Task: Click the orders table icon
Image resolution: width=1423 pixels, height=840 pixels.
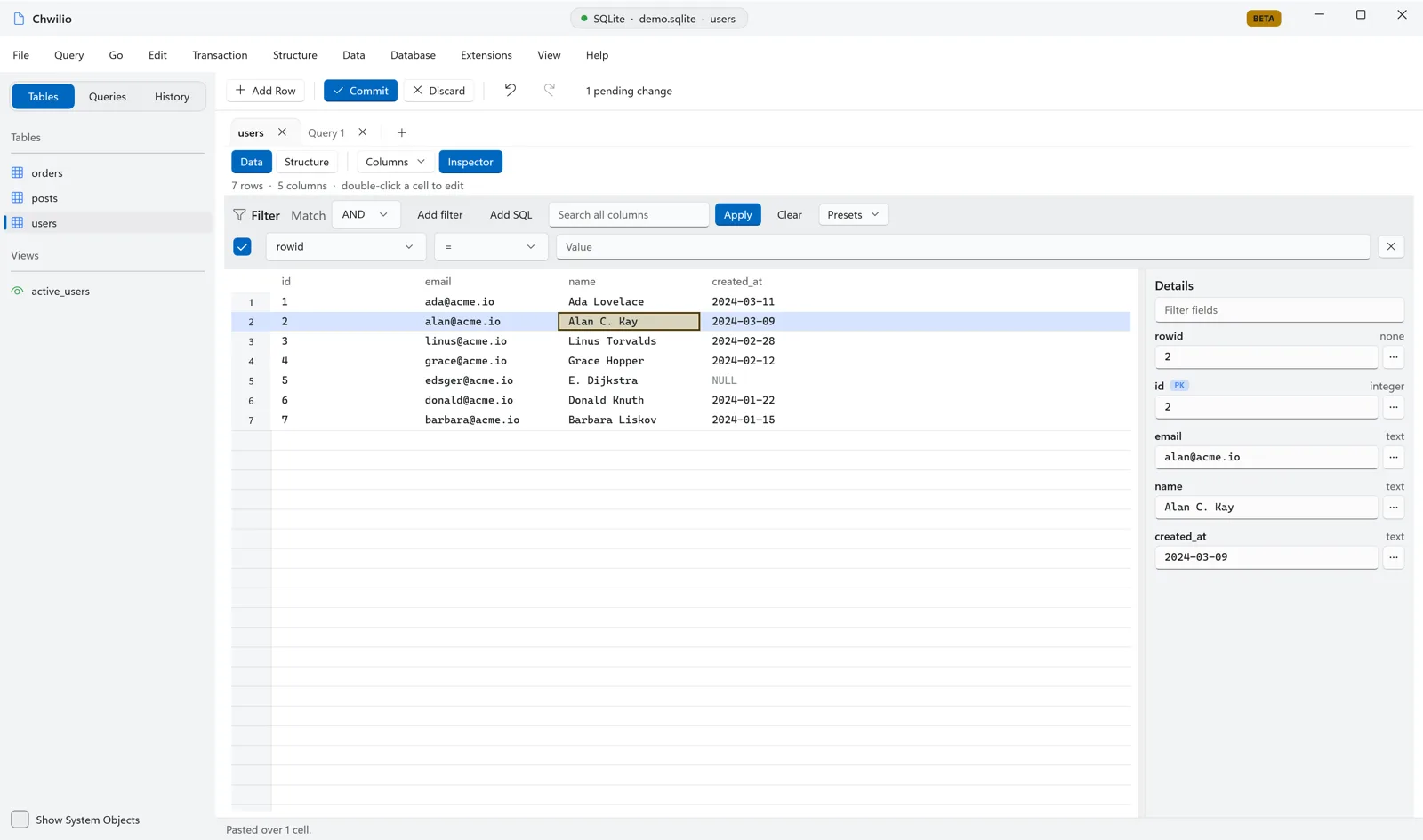Action: pos(17,172)
